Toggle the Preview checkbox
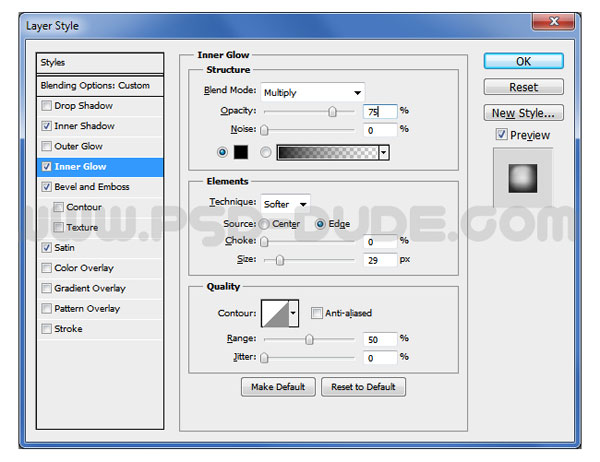Viewport: 600px width, 462px height. [501, 134]
